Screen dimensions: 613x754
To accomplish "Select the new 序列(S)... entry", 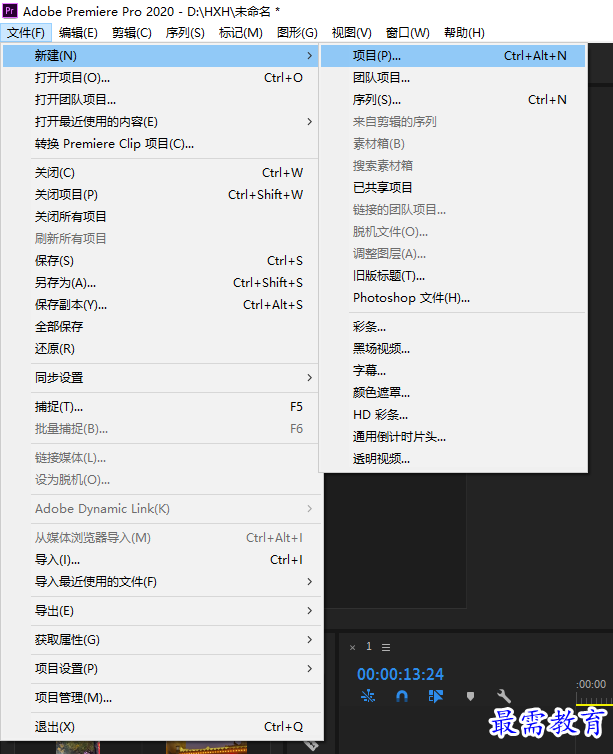I will point(453,100).
